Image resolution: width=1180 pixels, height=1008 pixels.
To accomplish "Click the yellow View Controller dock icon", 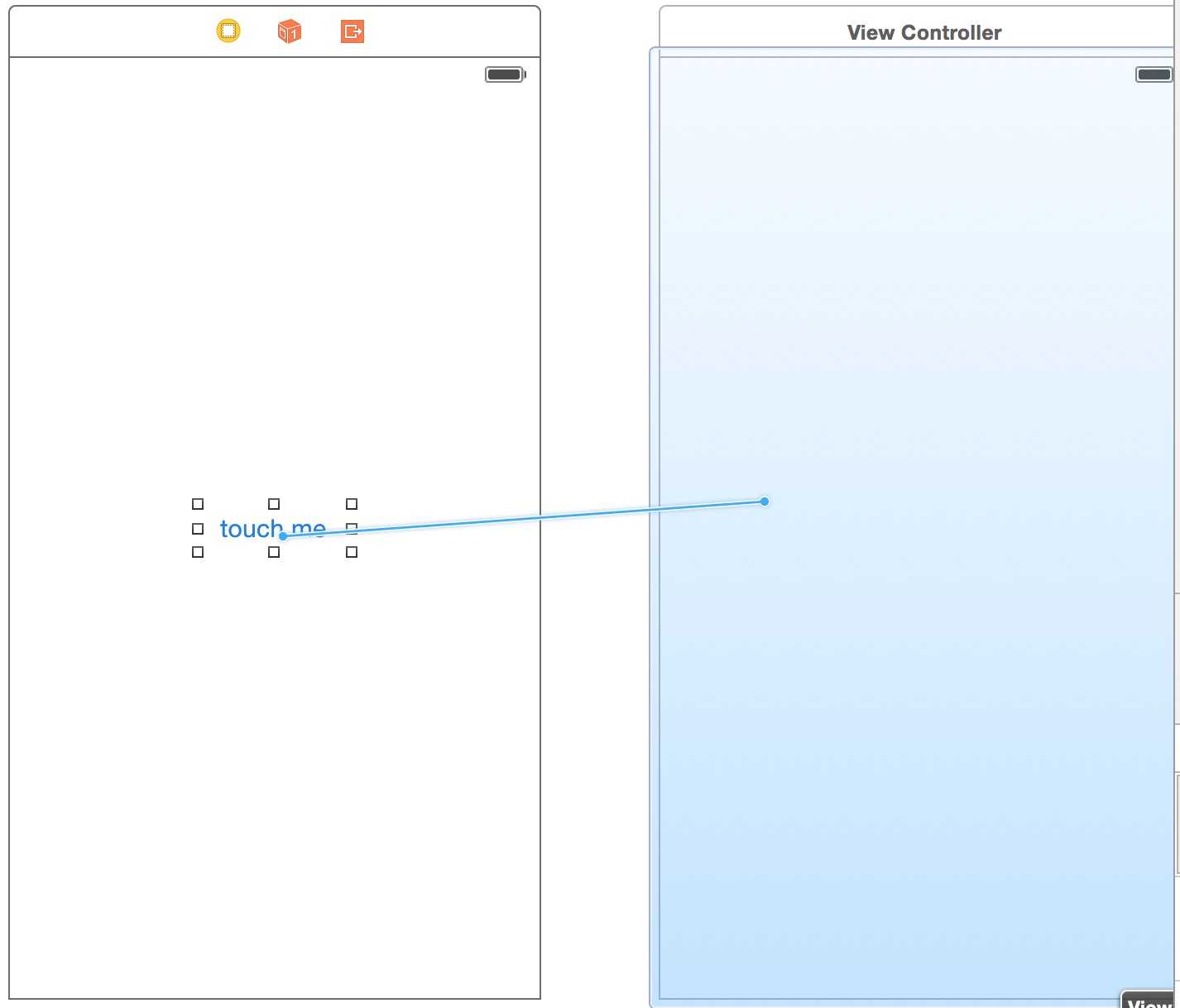I will 228,31.
